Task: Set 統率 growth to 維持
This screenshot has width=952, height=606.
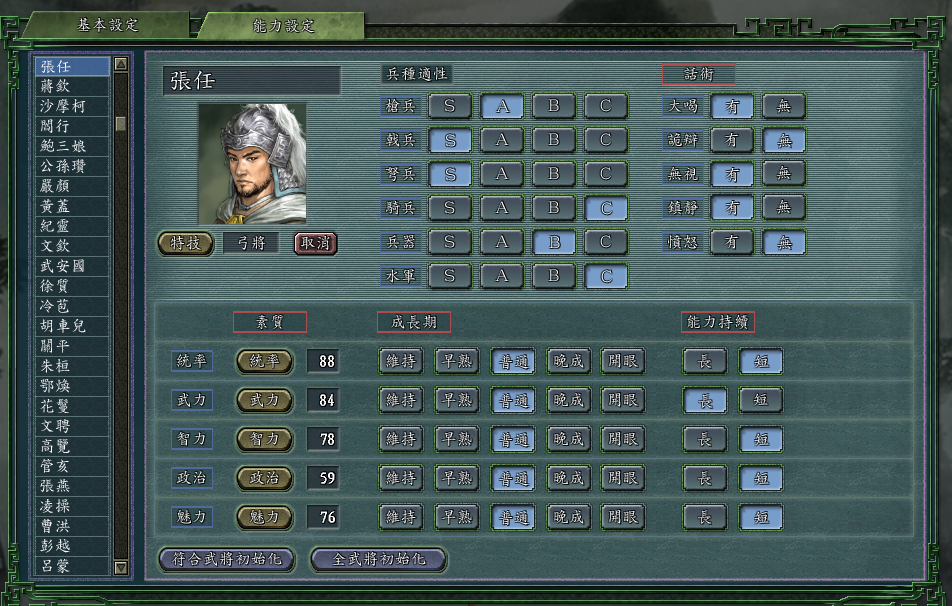Action: coord(401,361)
